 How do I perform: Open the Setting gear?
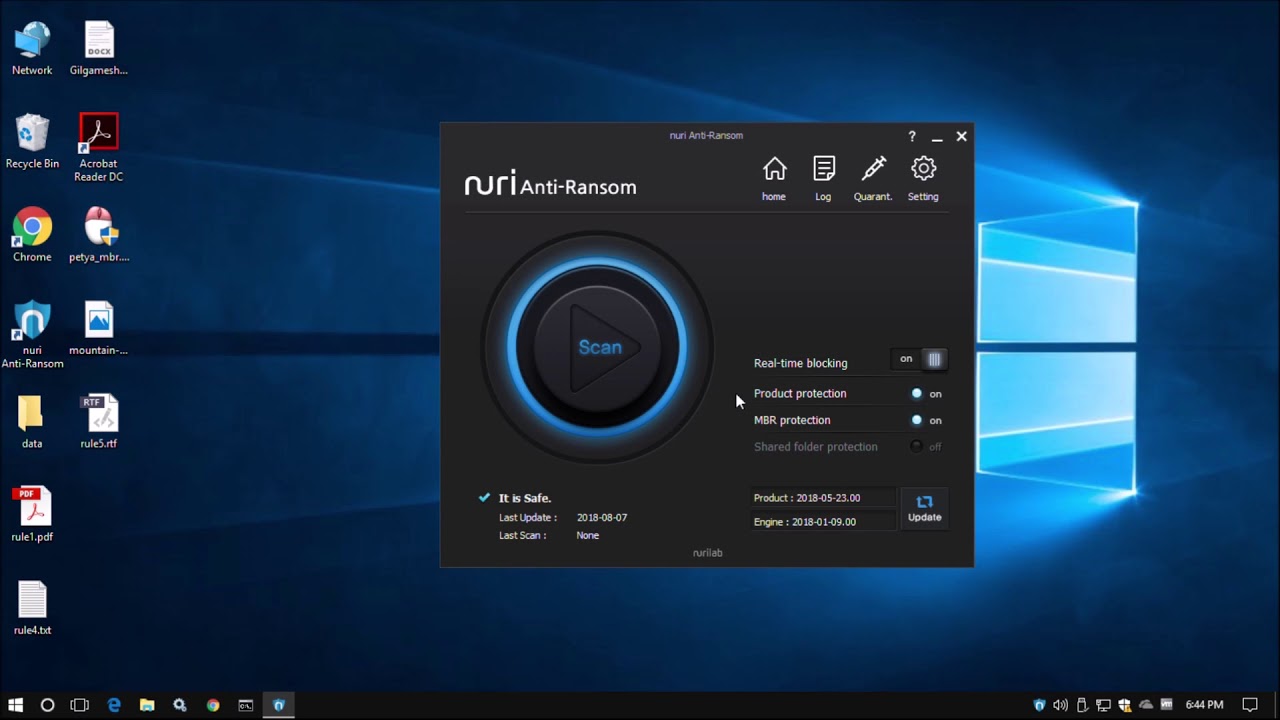coord(923,179)
